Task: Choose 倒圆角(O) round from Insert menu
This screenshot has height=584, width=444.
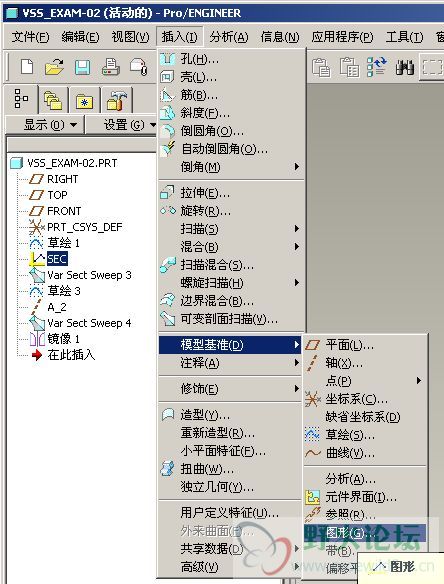Action: coord(232,131)
